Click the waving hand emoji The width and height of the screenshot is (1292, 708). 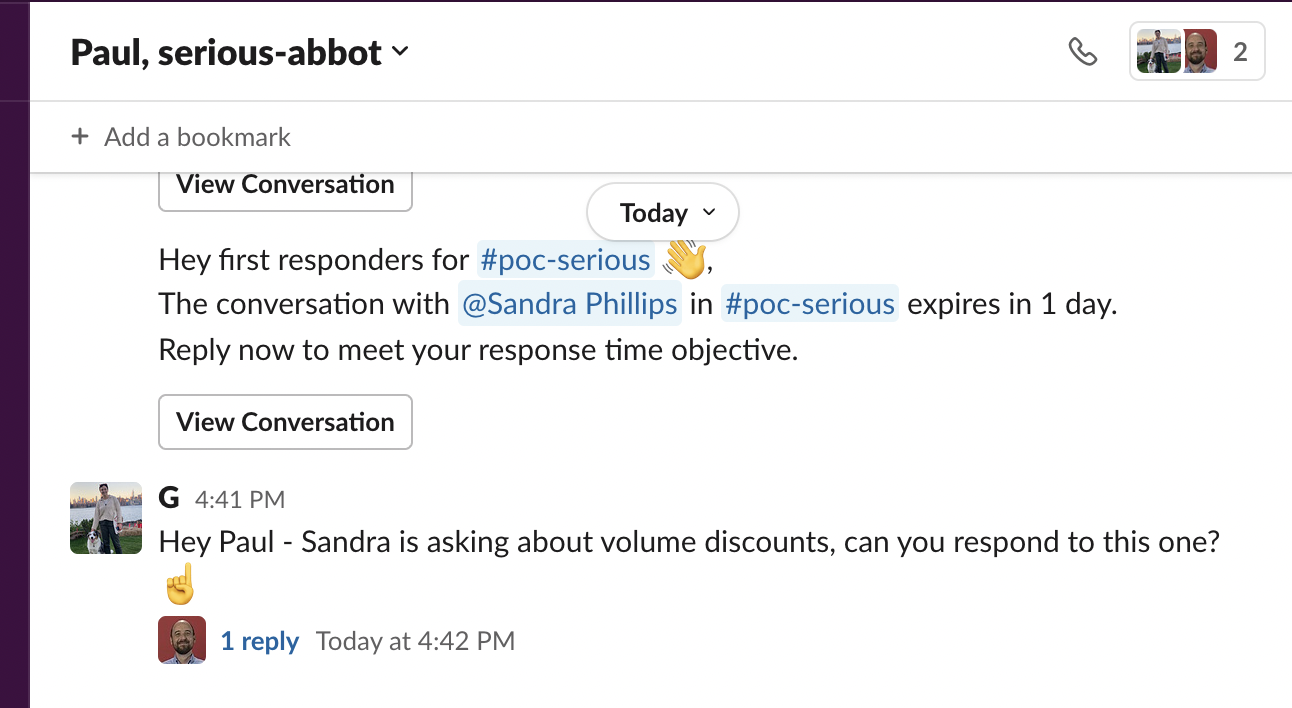click(x=685, y=260)
